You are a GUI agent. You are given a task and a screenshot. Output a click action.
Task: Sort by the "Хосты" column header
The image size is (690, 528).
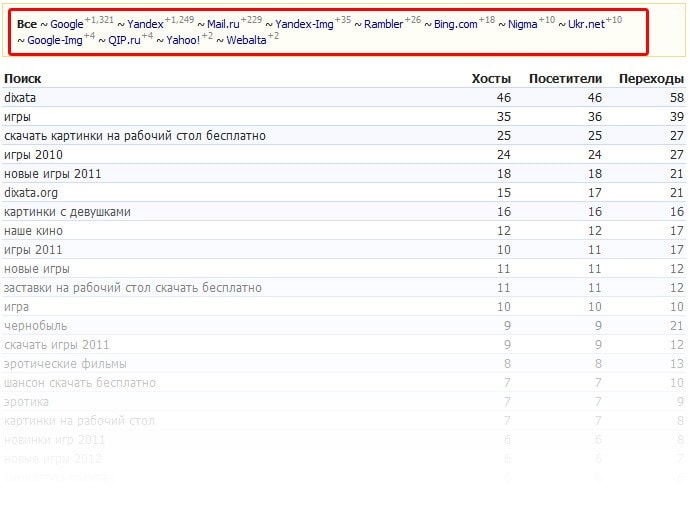pyautogui.click(x=491, y=79)
